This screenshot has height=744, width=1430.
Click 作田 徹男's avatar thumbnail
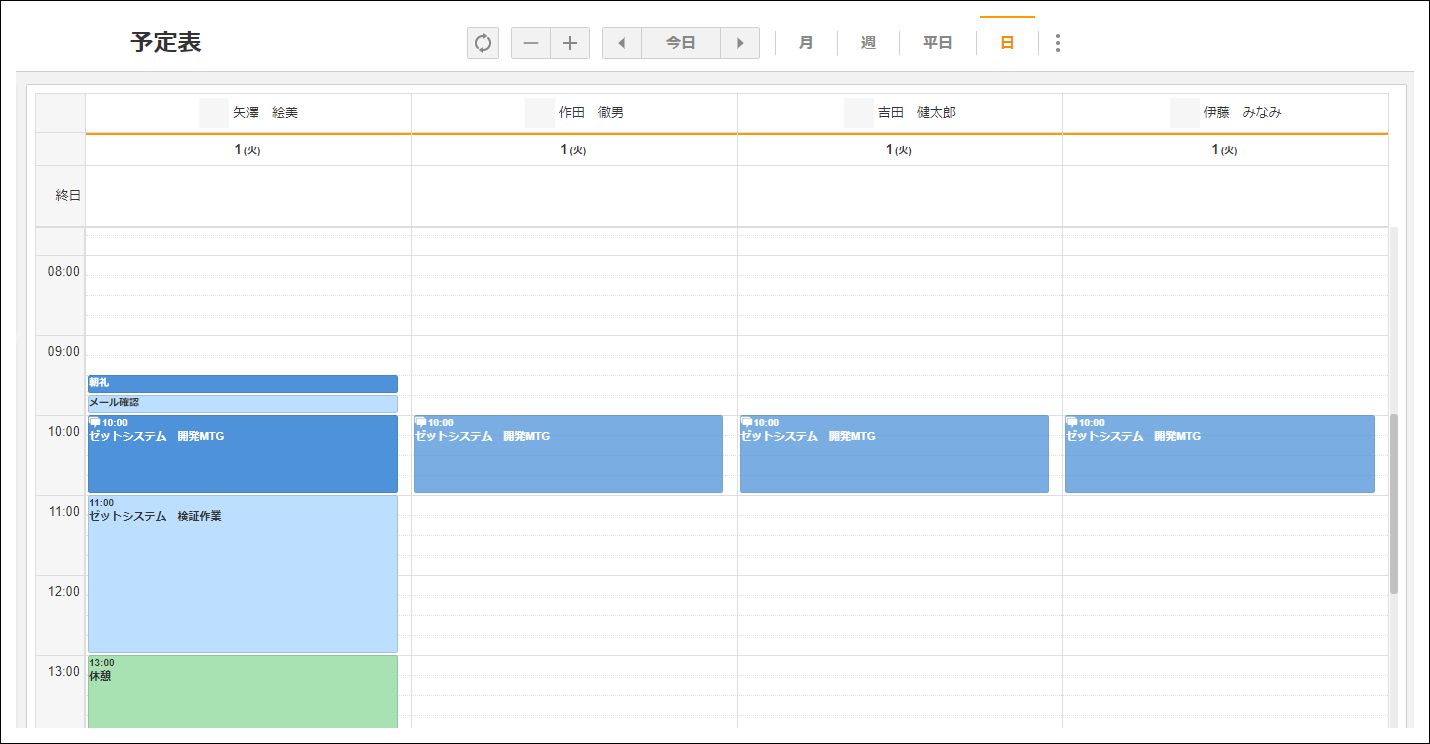(540, 113)
